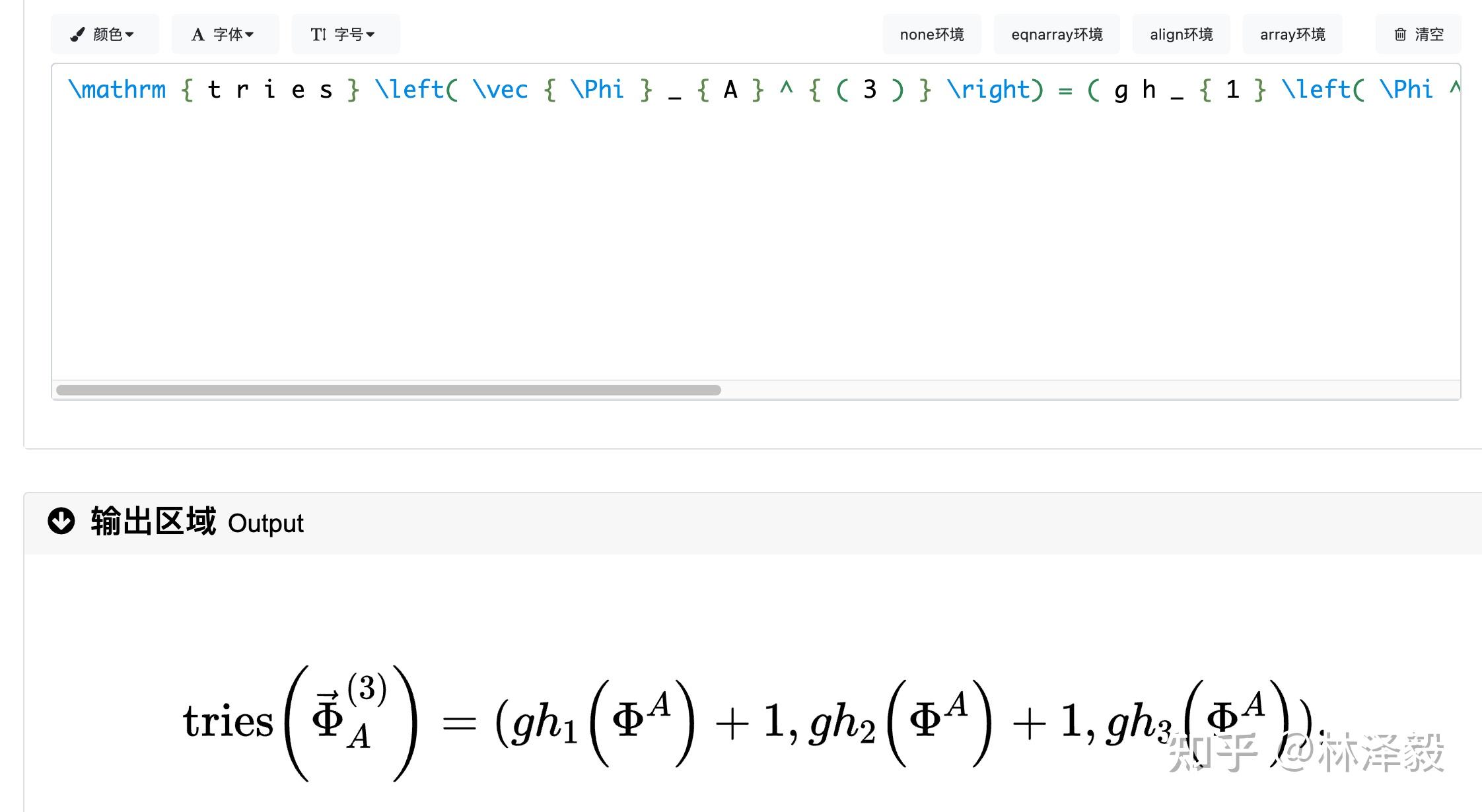Click the scrollbar track right of the thumb
This screenshot has height=812, width=1482.
(1090, 390)
